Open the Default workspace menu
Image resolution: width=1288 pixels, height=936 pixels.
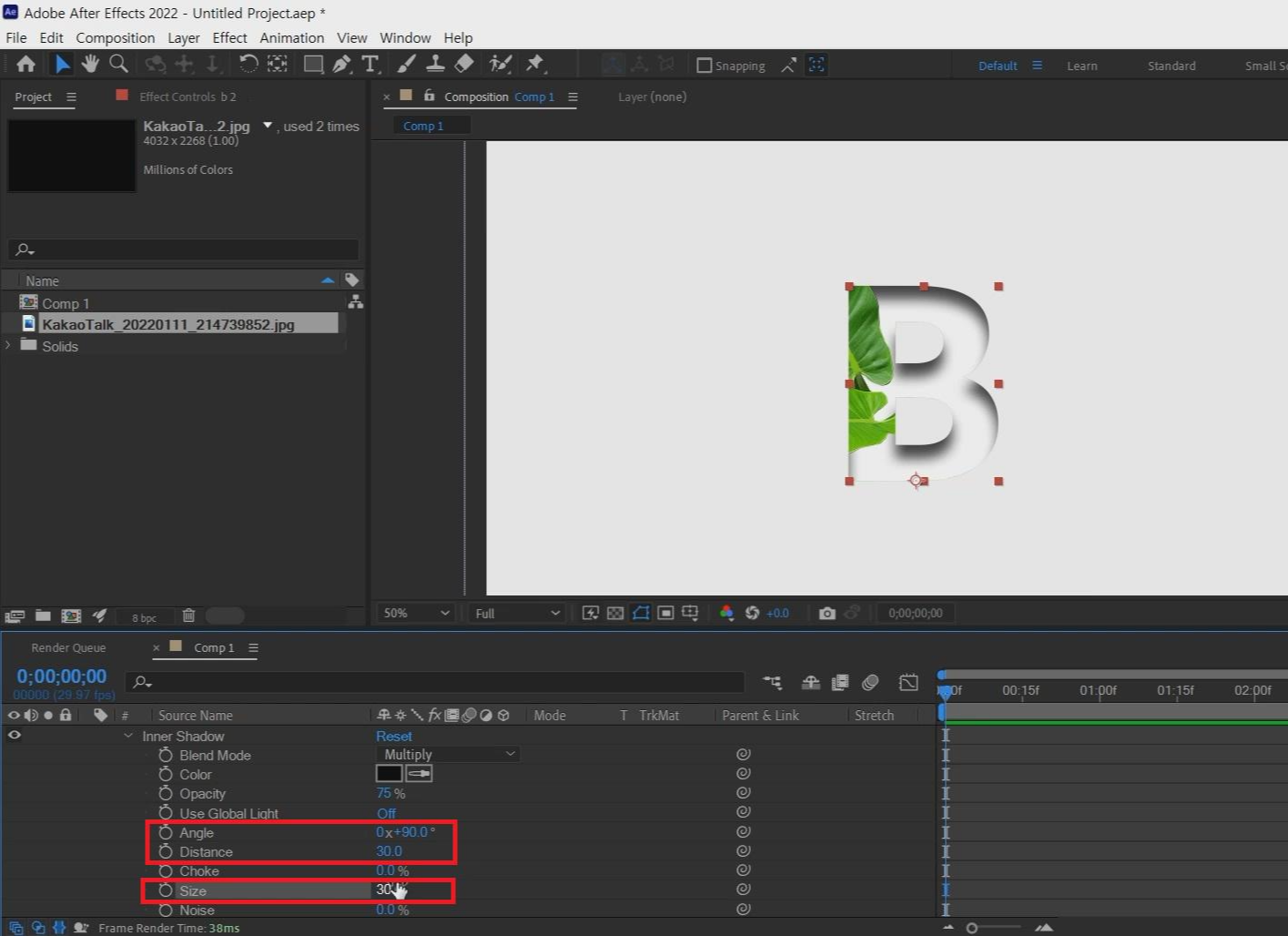1037,66
